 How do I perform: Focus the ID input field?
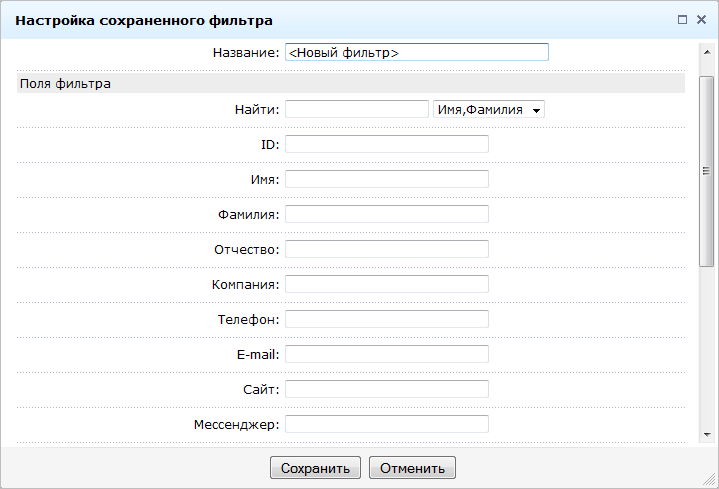coord(386,144)
